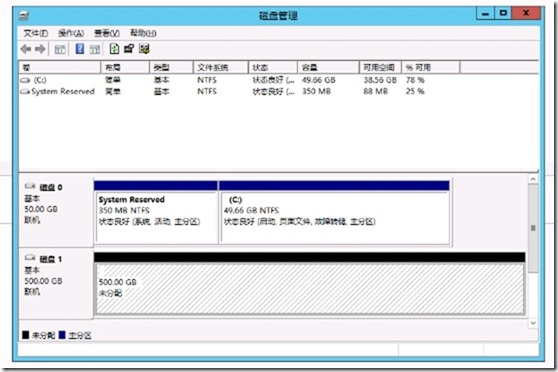Viewport: 558px width, 372px height.
Task: Sort by the 可用空间 column header
Action: point(380,67)
